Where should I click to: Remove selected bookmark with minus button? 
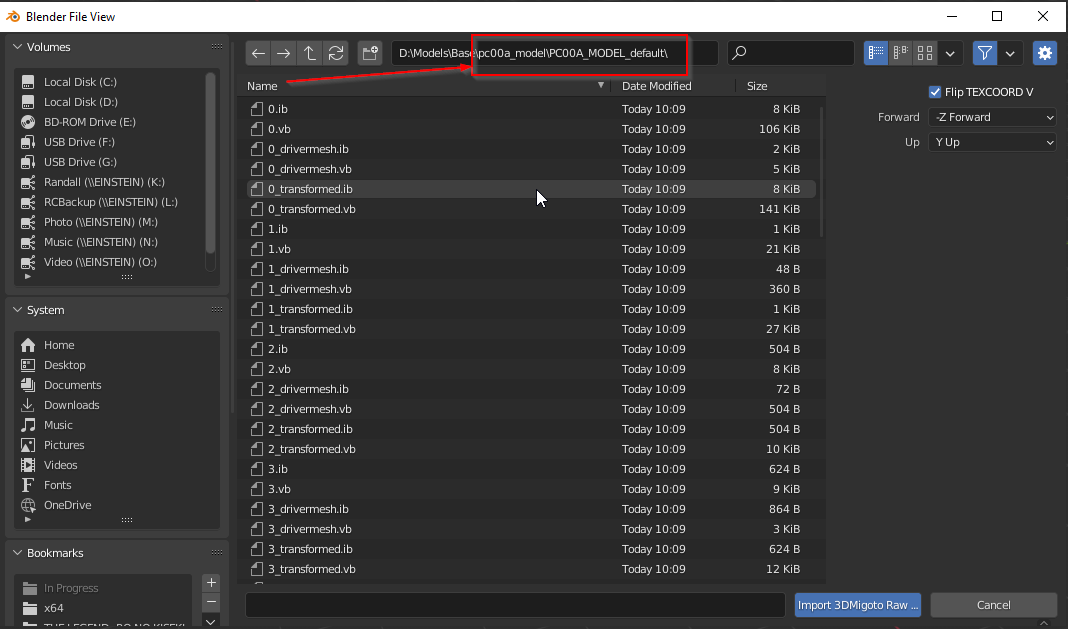(211, 602)
